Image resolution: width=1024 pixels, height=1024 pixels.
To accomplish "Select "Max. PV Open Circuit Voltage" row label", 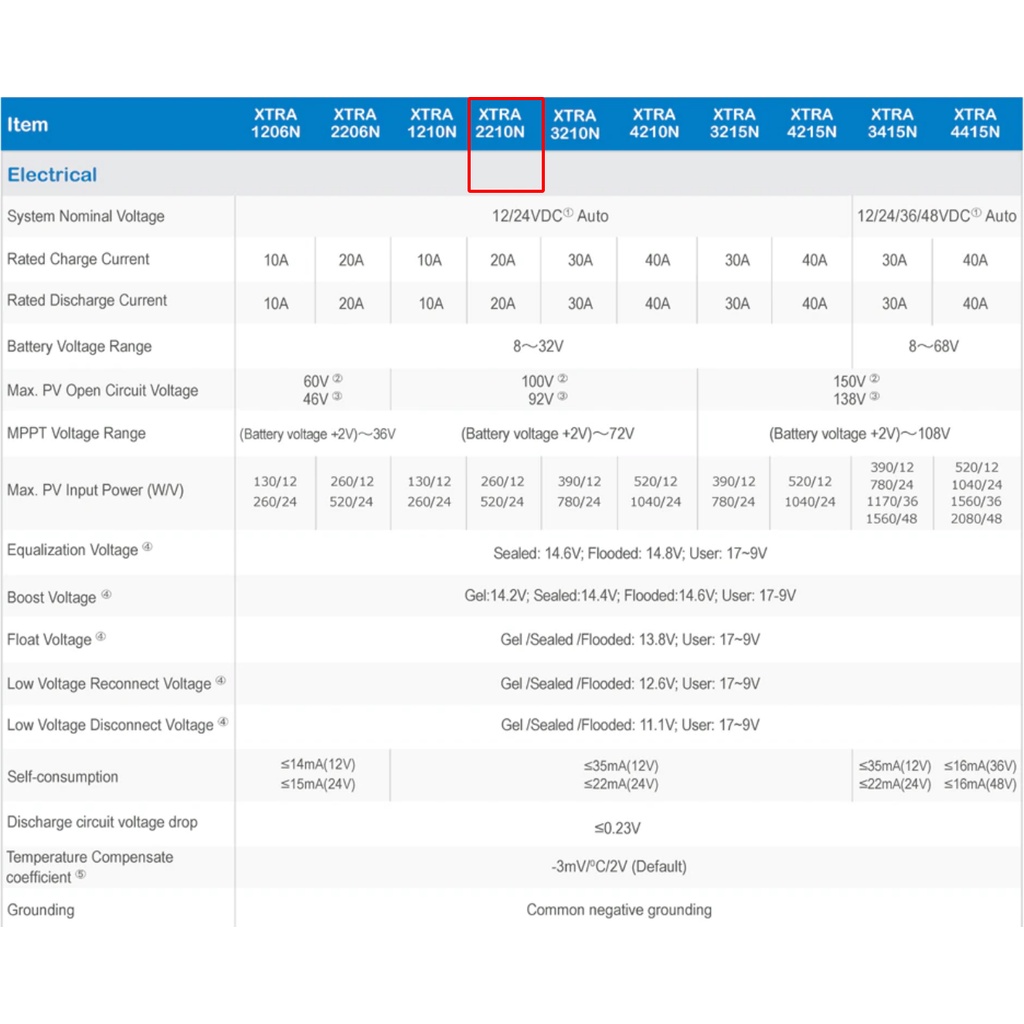I will [103, 391].
